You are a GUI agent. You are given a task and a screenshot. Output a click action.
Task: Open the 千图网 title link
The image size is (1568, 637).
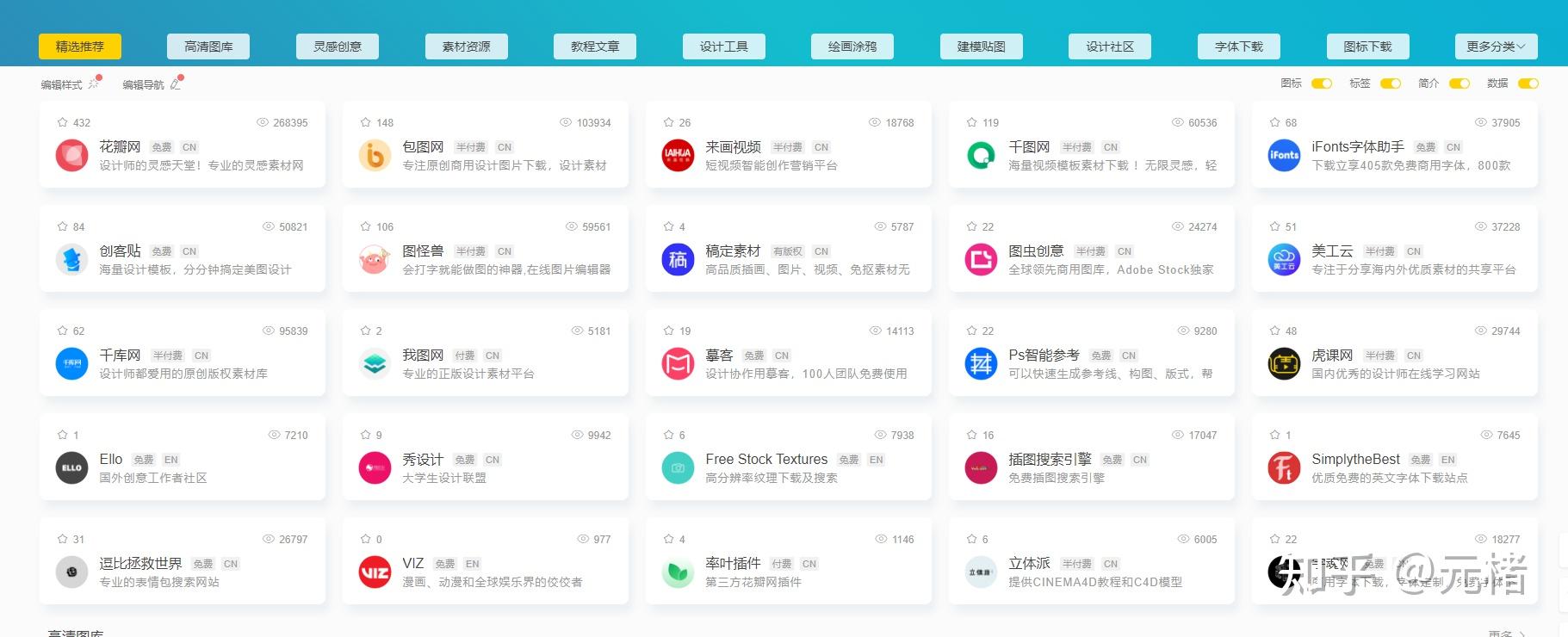pyautogui.click(x=1029, y=147)
